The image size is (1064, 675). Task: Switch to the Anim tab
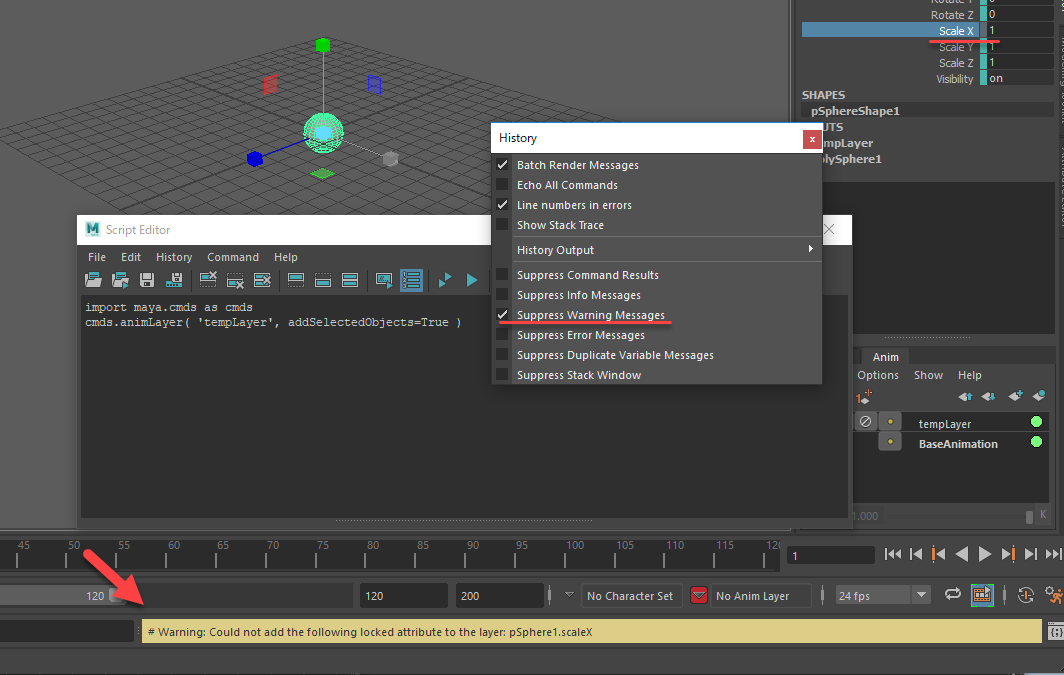click(x=886, y=357)
